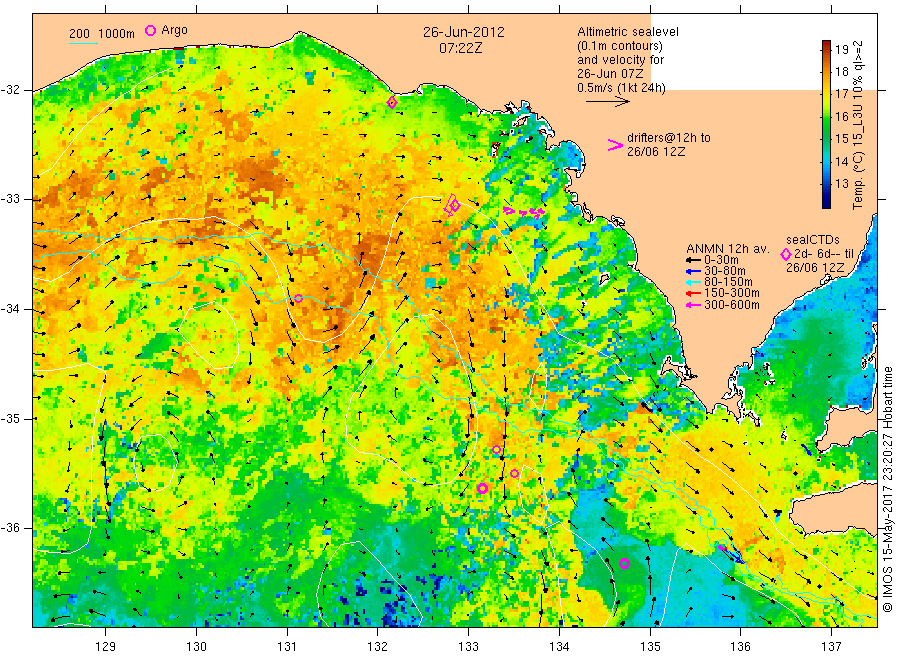900x660 pixels.
Task: Click the bold Argo circle near 36.3°S 134.7°E
Action: 624,564
